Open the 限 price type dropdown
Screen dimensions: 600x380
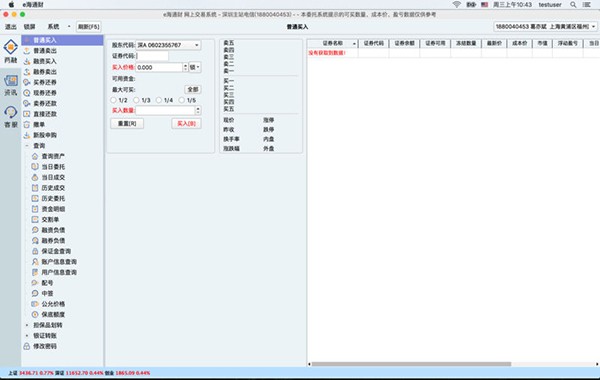(195, 67)
